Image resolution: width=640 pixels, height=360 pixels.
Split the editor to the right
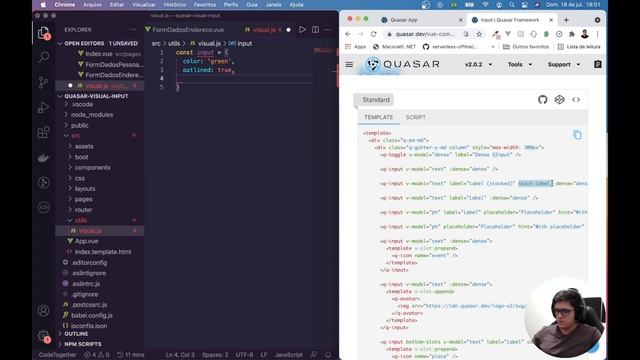[x=316, y=29]
